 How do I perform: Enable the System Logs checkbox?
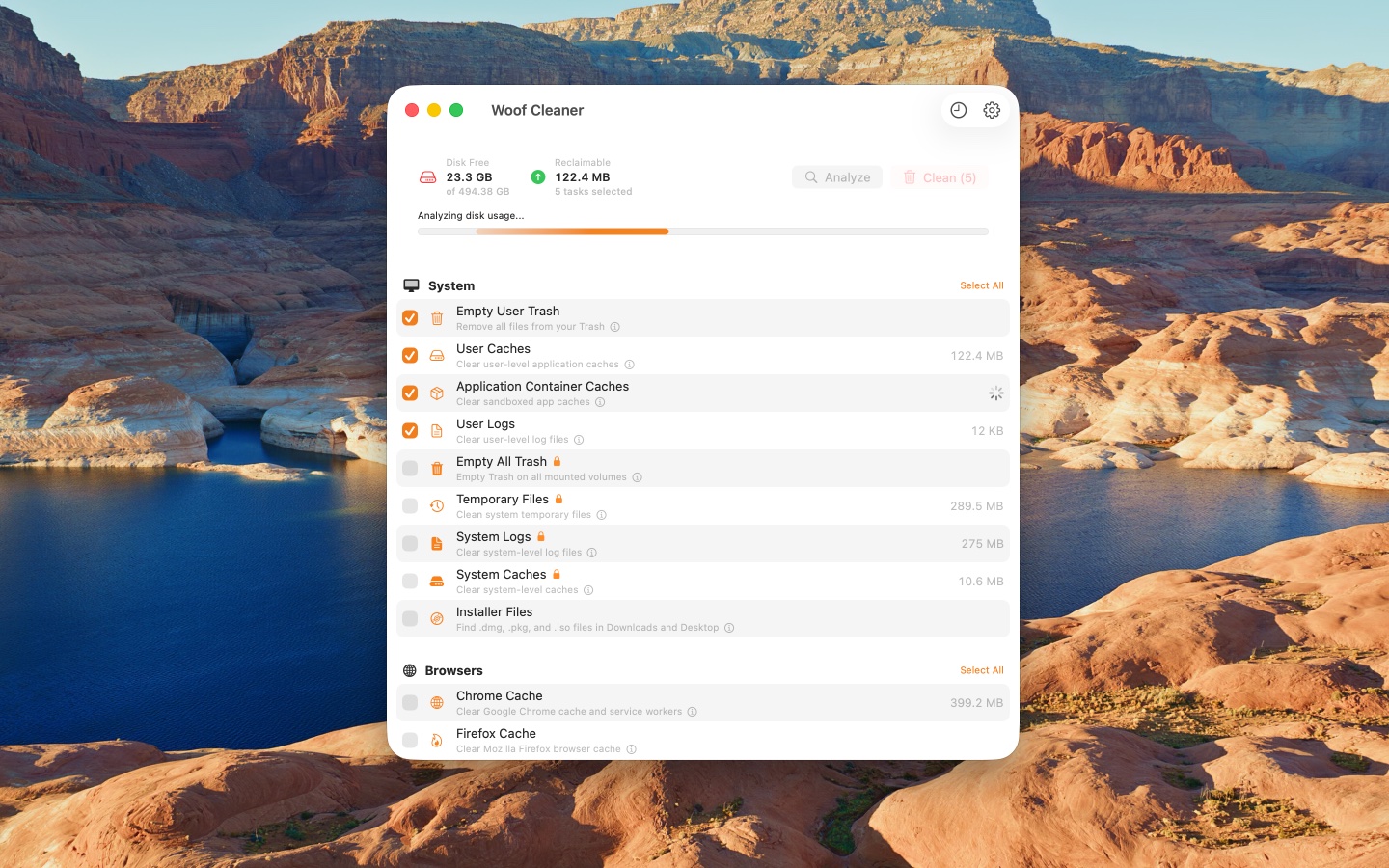[410, 544]
